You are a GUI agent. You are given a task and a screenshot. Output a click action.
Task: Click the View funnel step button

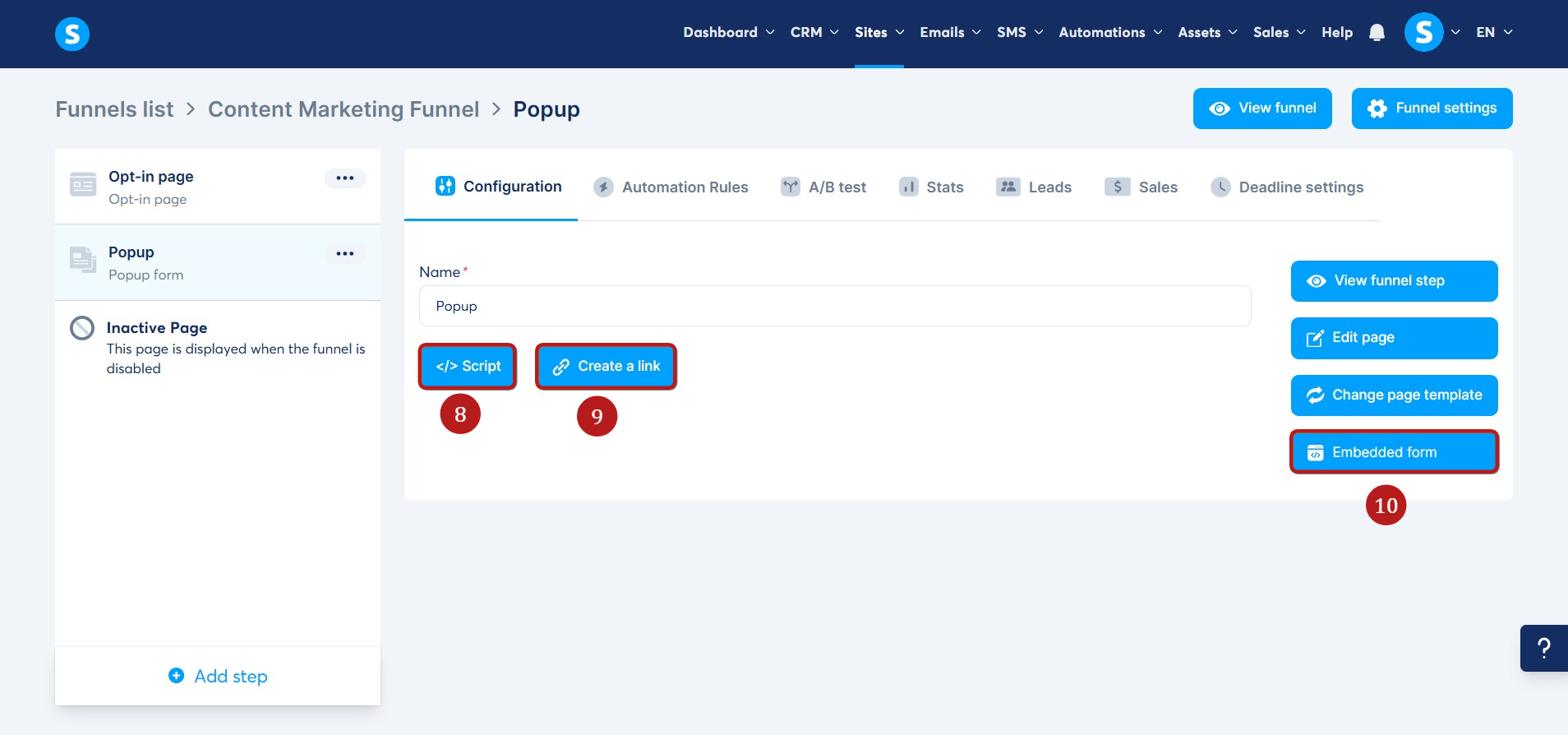(x=1395, y=281)
